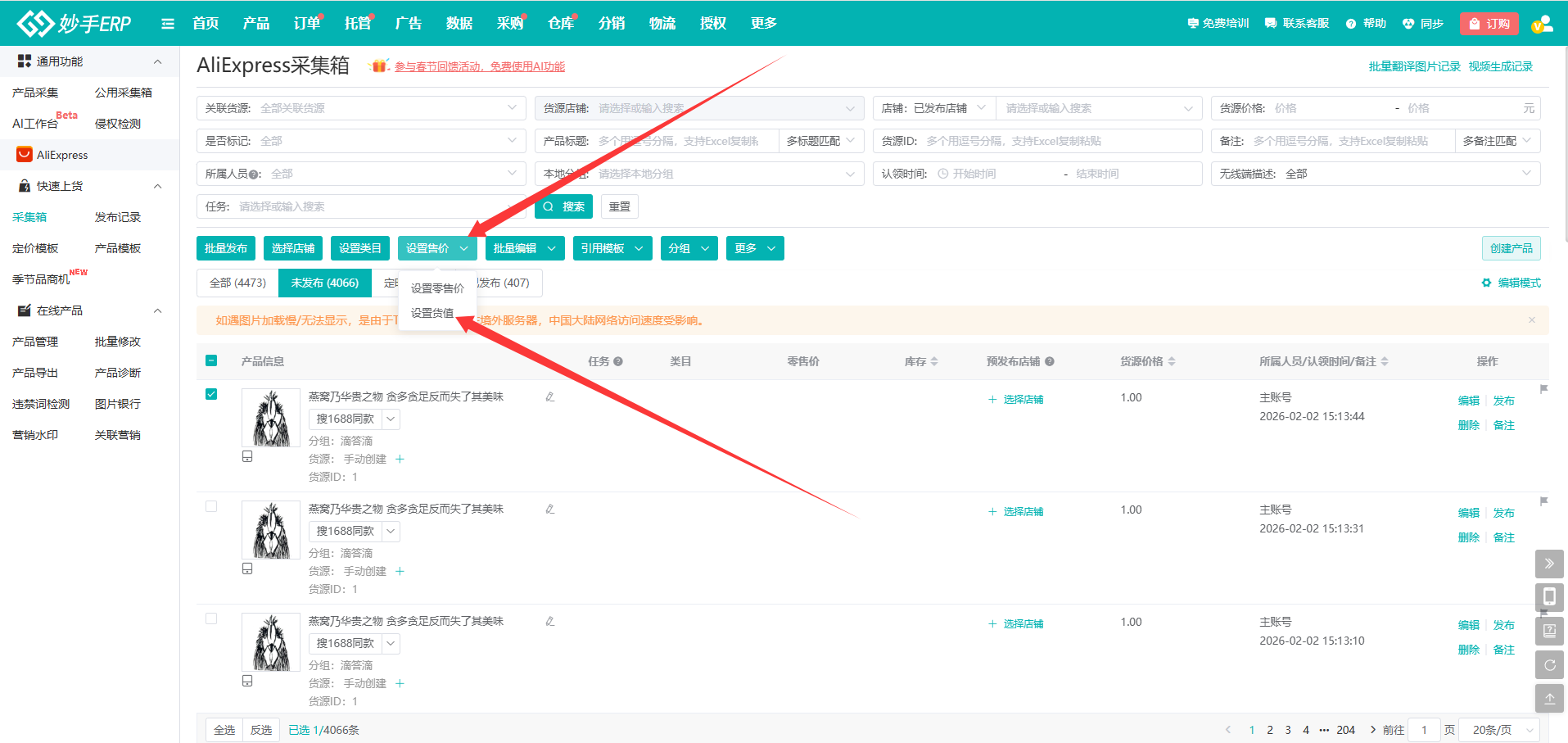The height and width of the screenshot is (743, 1568).
Task: Click the 产品标题 input field
Action: click(x=685, y=141)
